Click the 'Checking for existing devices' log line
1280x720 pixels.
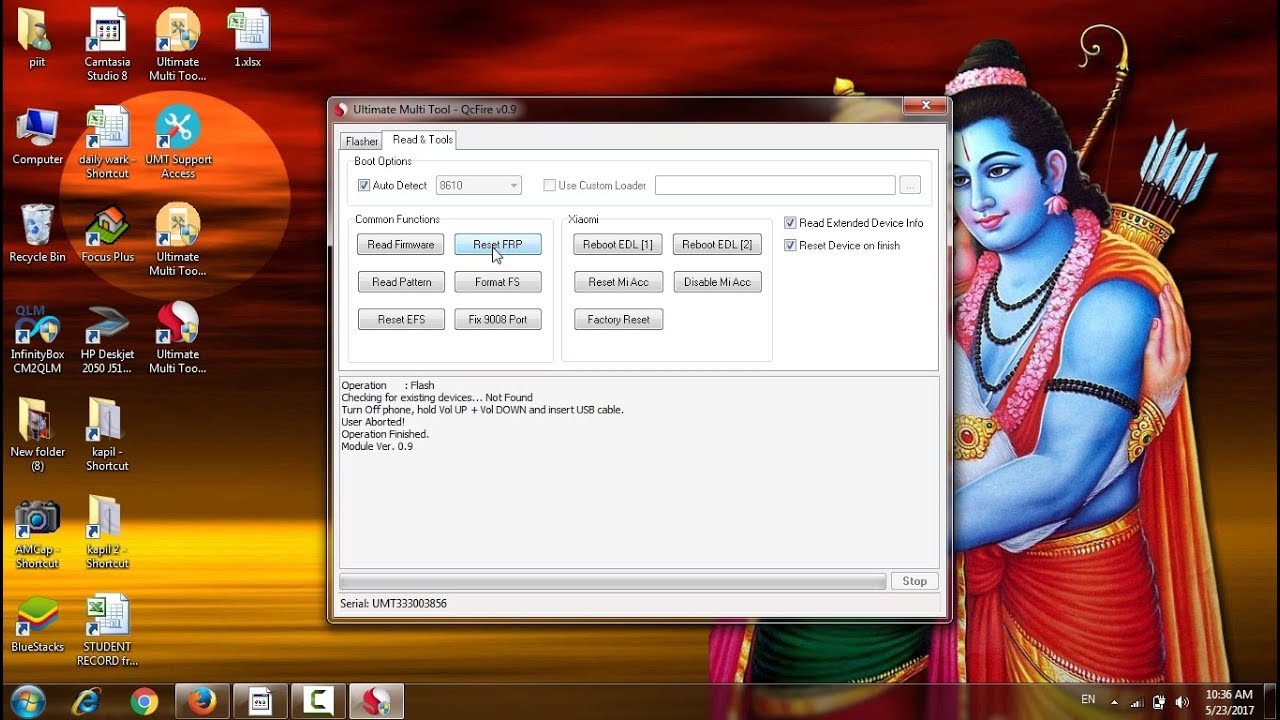[x=437, y=397]
